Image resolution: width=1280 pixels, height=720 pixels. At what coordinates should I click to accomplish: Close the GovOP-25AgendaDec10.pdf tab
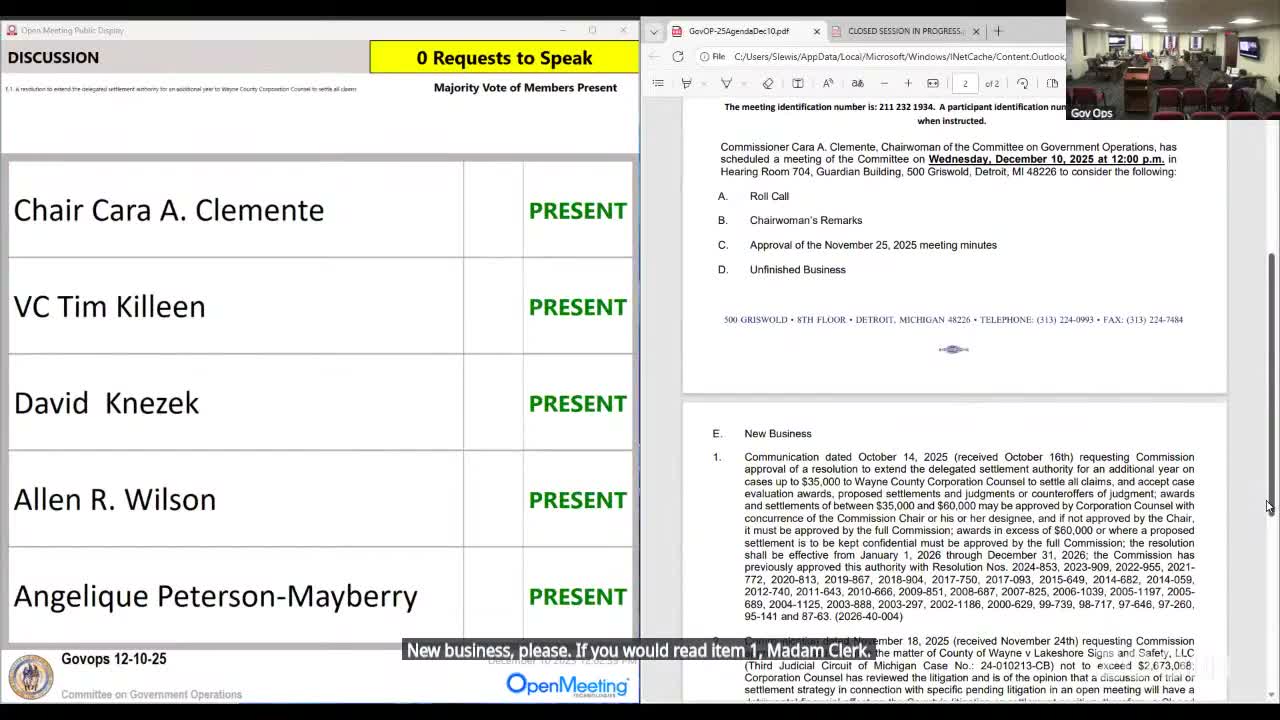coord(816,31)
